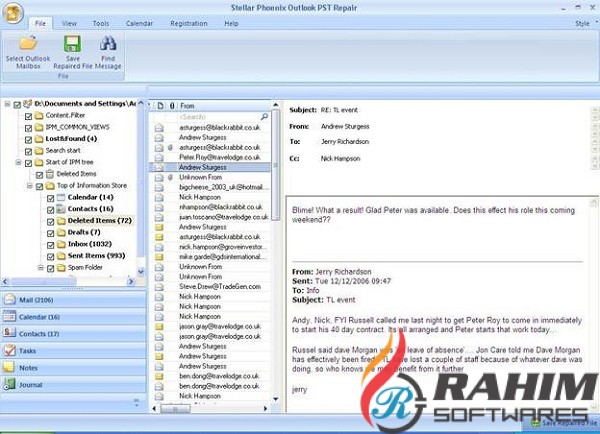Click the Save Repaired File icon

click(72, 44)
